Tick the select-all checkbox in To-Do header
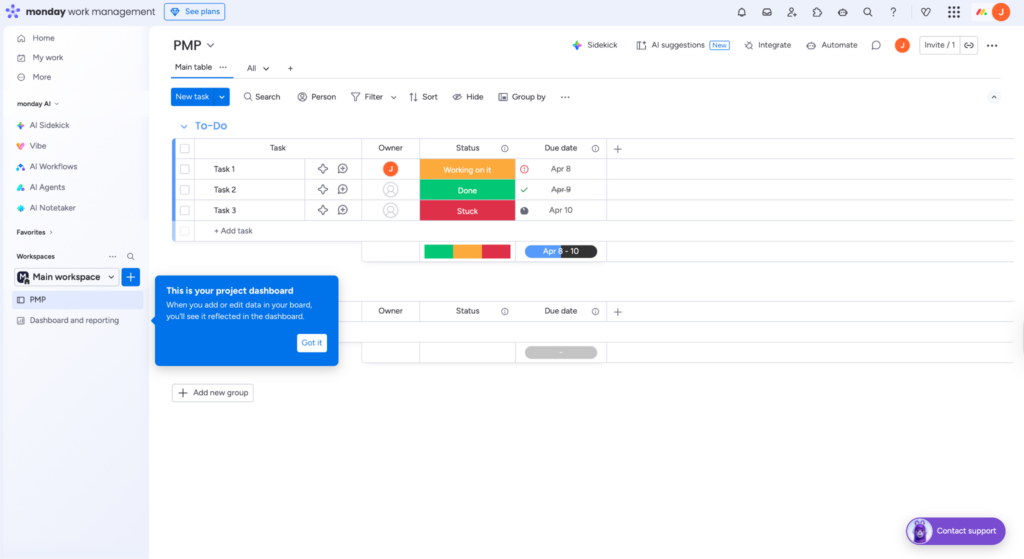The image size is (1024, 559). [x=185, y=148]
